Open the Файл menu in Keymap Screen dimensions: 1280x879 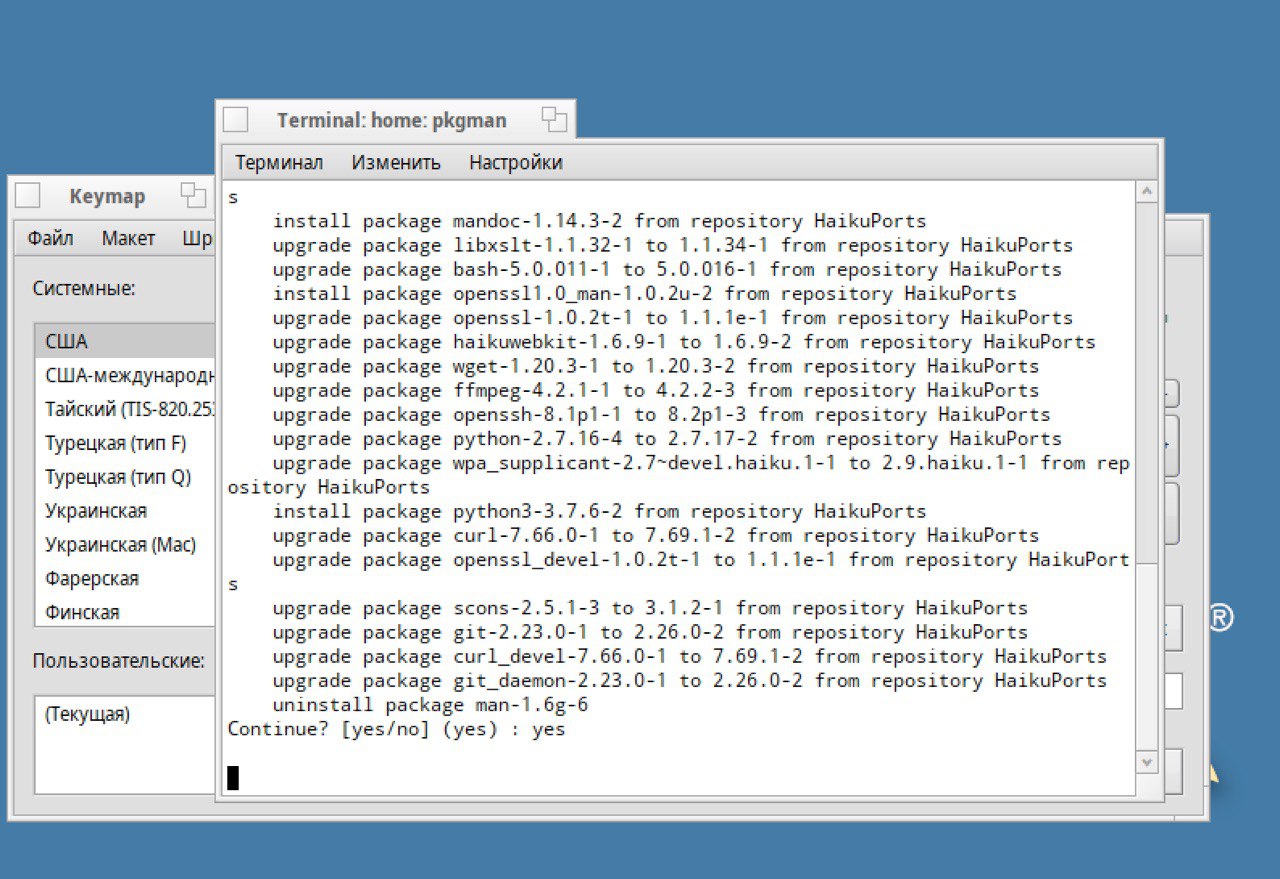click(x=50, y=238)
